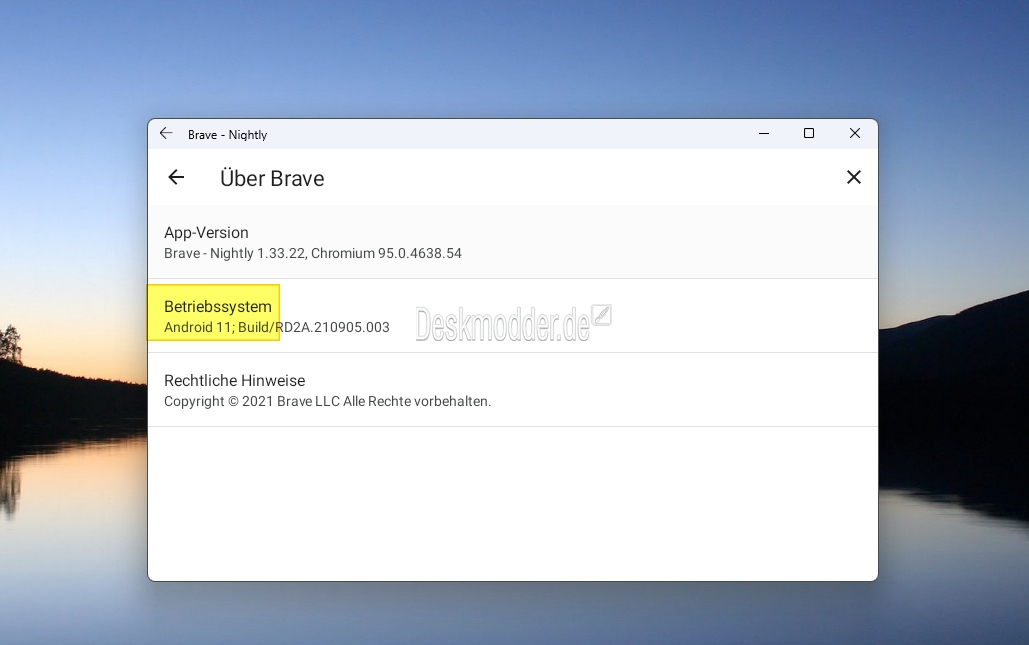The width and height of the screenshot is (1029, 645).
Task: Open the Rechtliche Hinweise entry
Action: point(513,390)
